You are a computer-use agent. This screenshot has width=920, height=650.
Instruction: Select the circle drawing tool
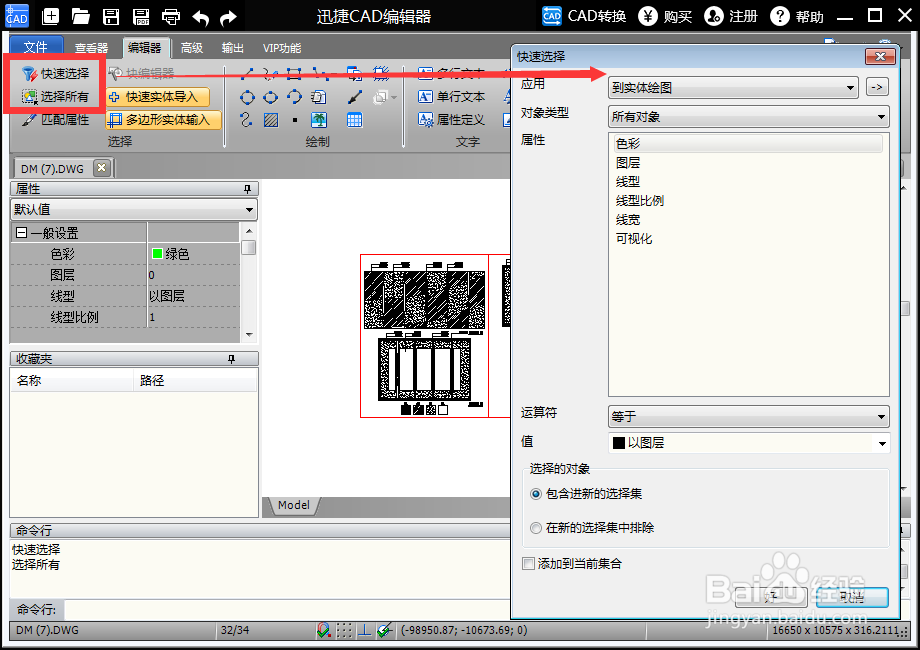point(247,98)
